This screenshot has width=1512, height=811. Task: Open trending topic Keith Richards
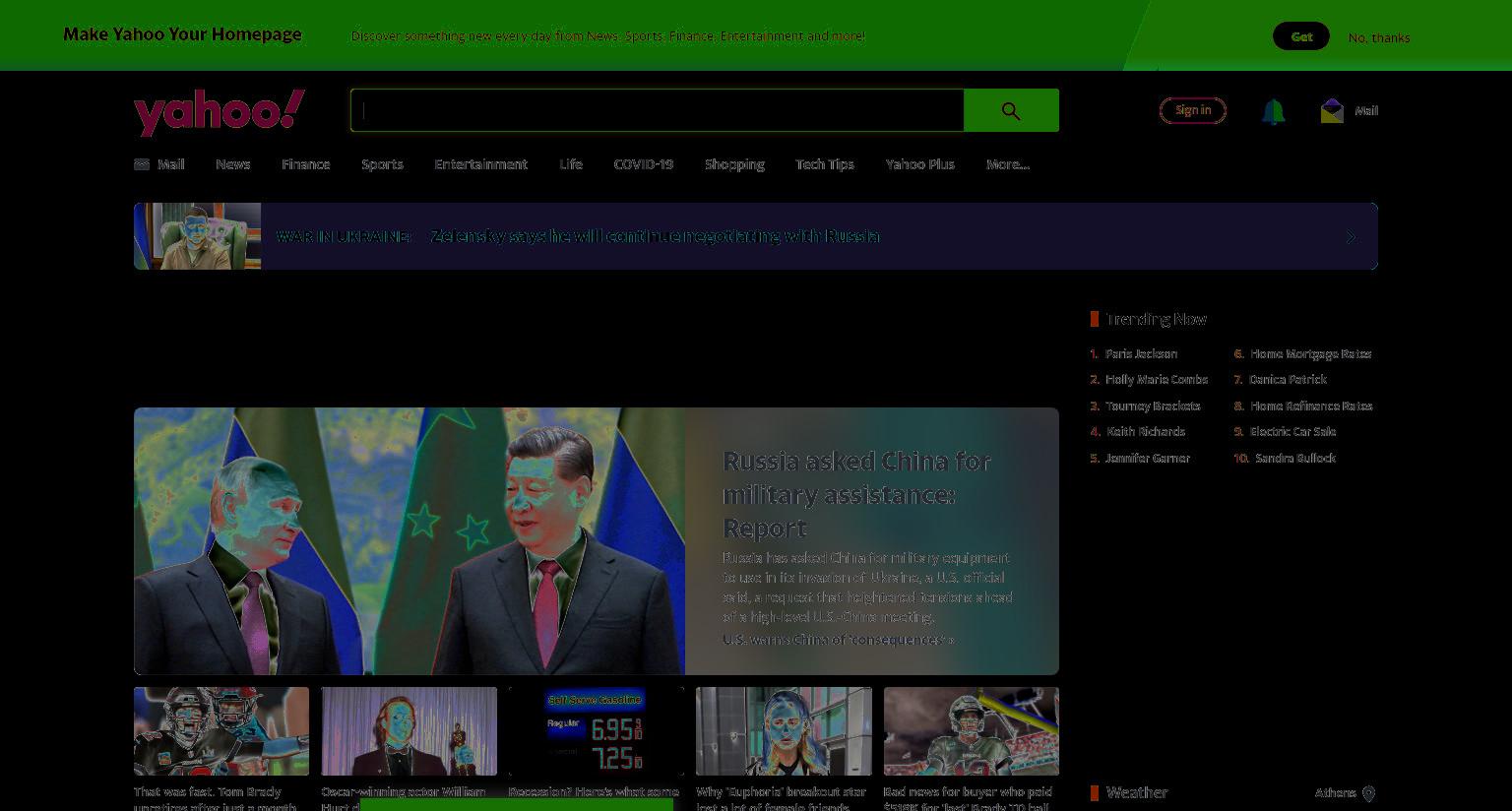[1146, 431]
